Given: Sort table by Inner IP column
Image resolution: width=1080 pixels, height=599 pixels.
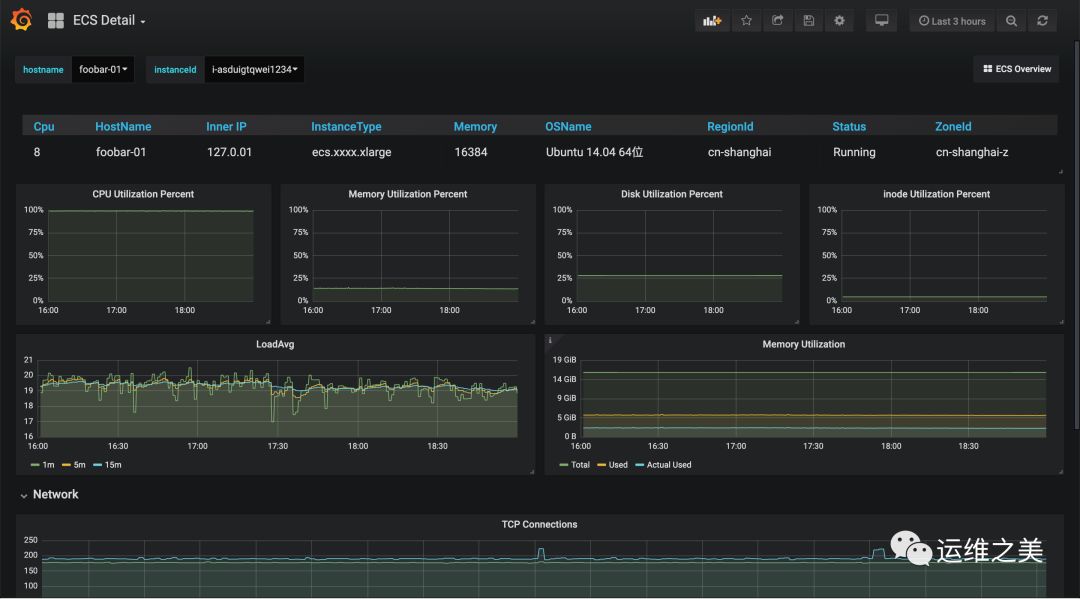Looking at the screenshot, I should [226, 127].
